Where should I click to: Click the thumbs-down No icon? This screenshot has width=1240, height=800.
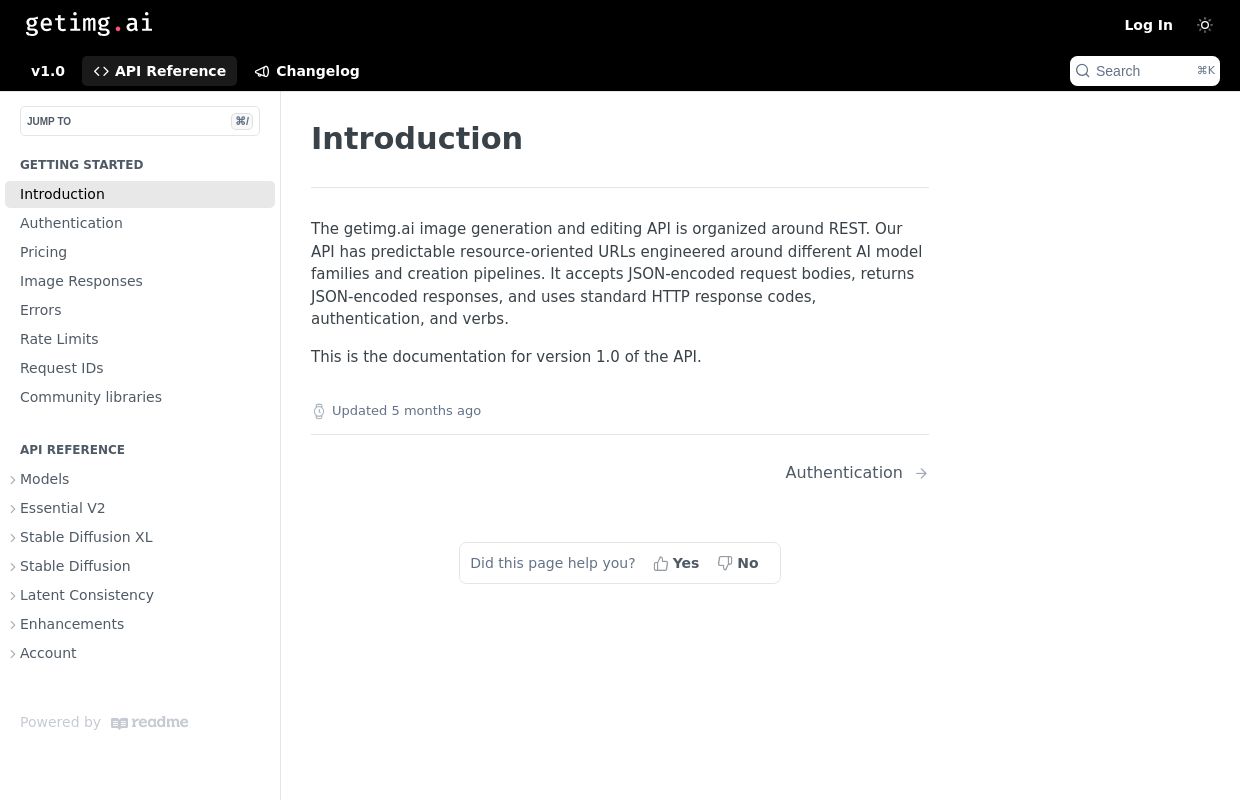tap(725, 564)
